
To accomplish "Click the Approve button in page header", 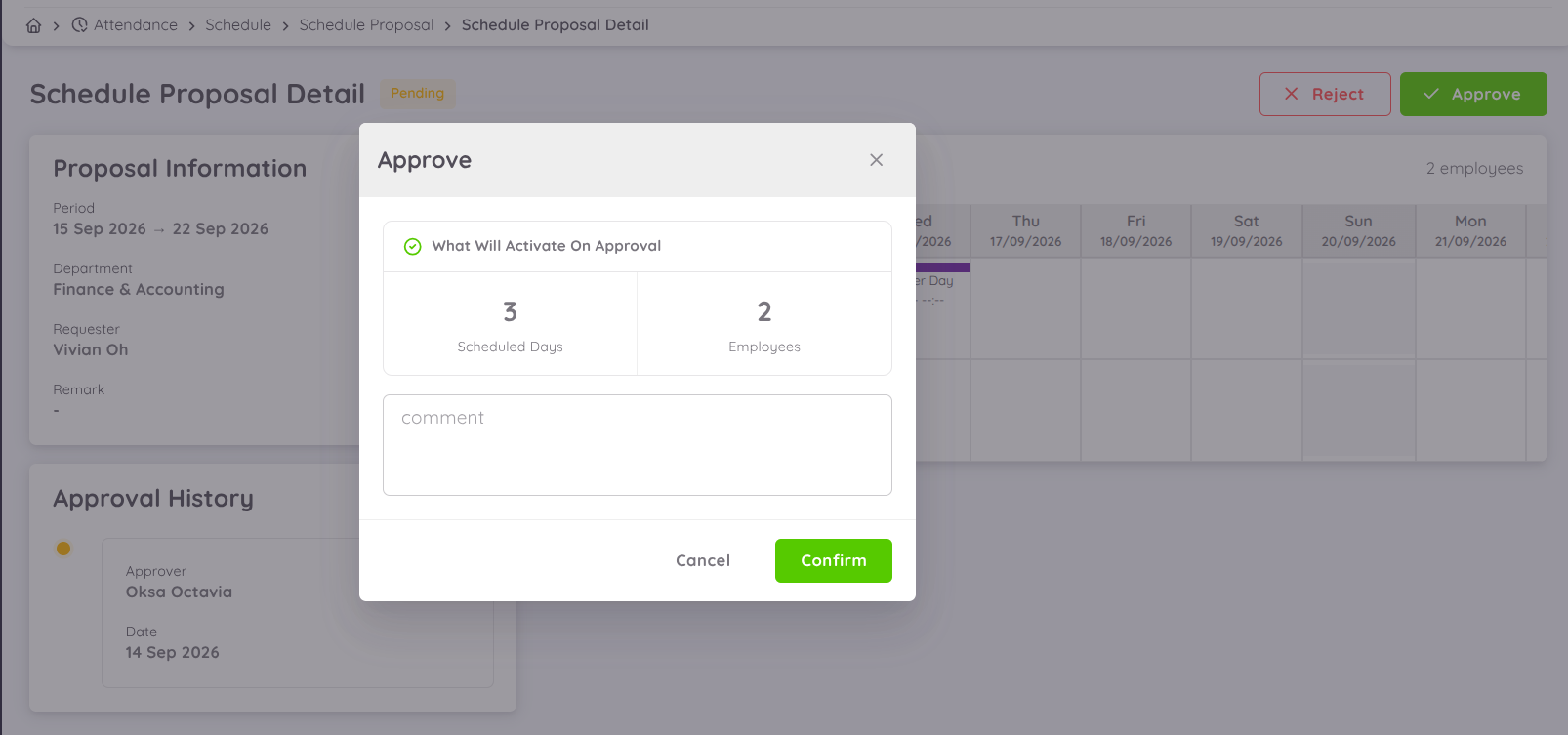I will [1473, 94].
